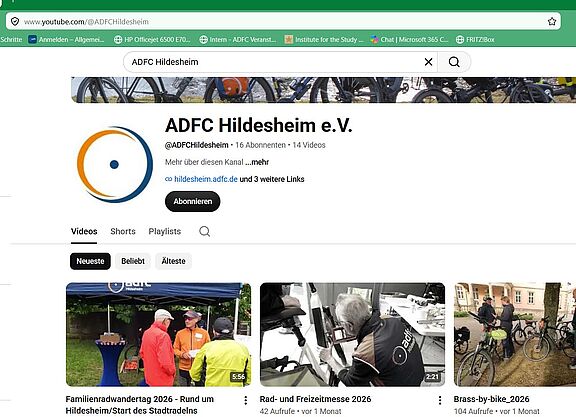Open the FRITZ!Box bookmark
The height and width of the screenshot is (417, 576).
click(x=475, y=39)
